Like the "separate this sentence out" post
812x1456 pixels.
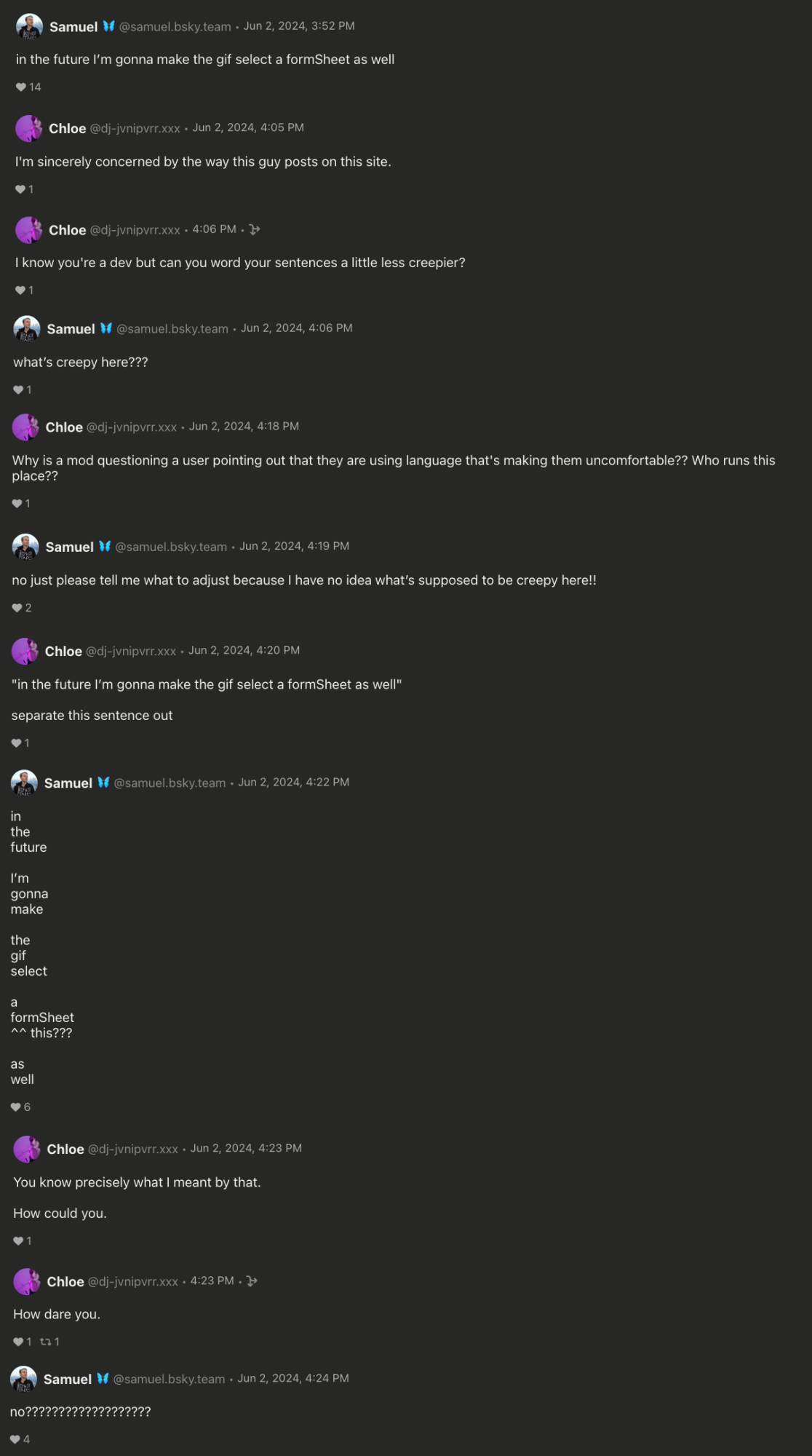coord(17,743)
